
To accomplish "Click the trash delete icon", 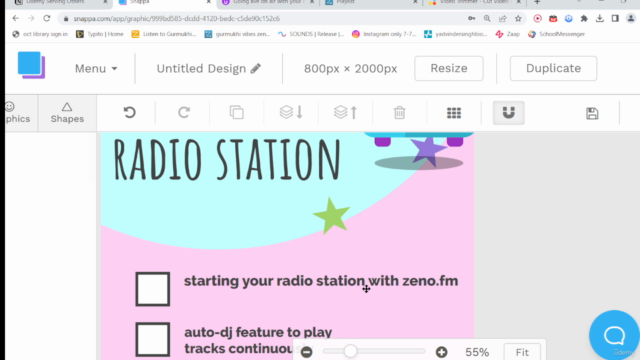I will [399, 113].
